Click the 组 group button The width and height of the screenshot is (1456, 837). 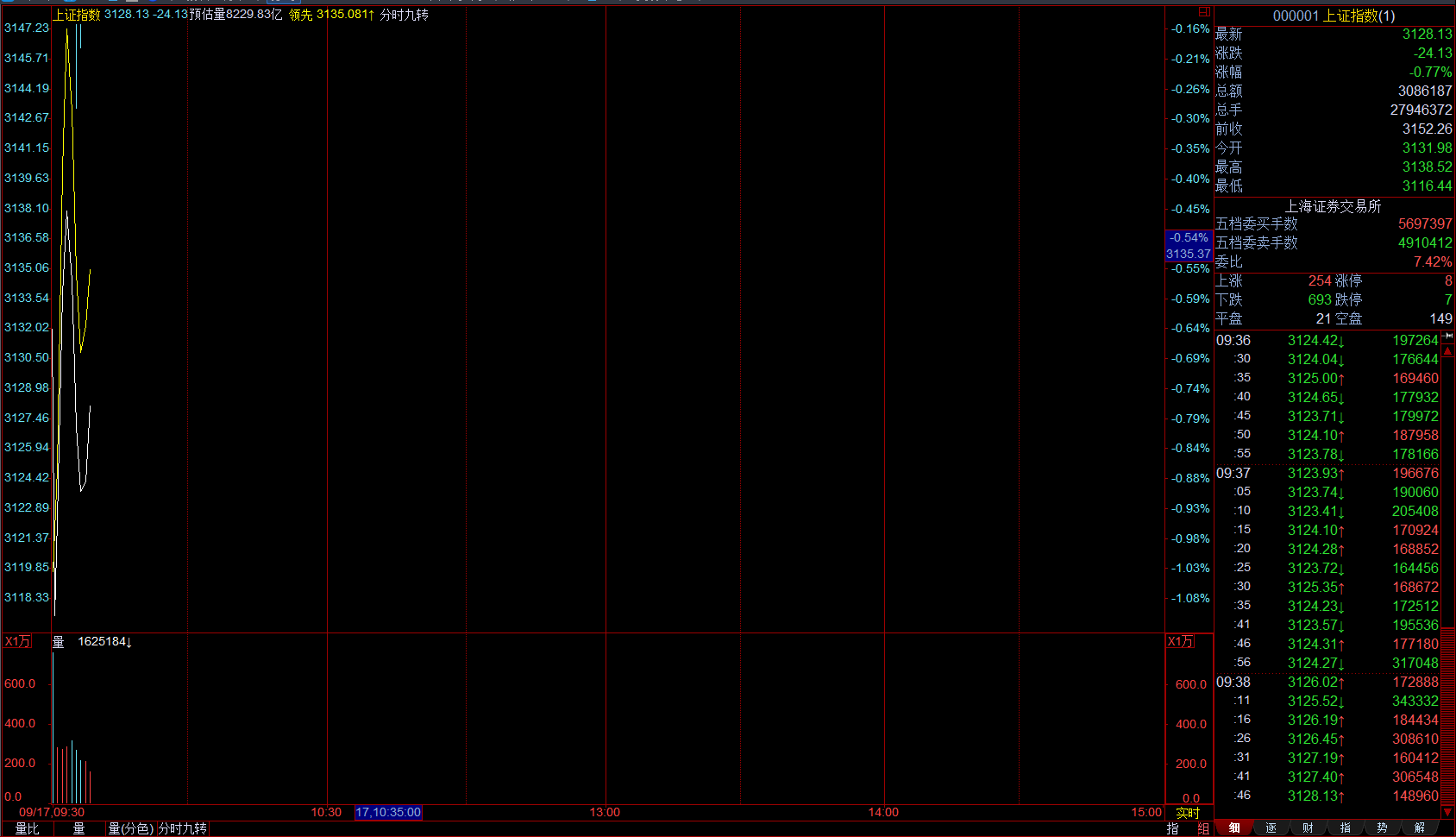pyautogui.click(x=1202, y=828)
